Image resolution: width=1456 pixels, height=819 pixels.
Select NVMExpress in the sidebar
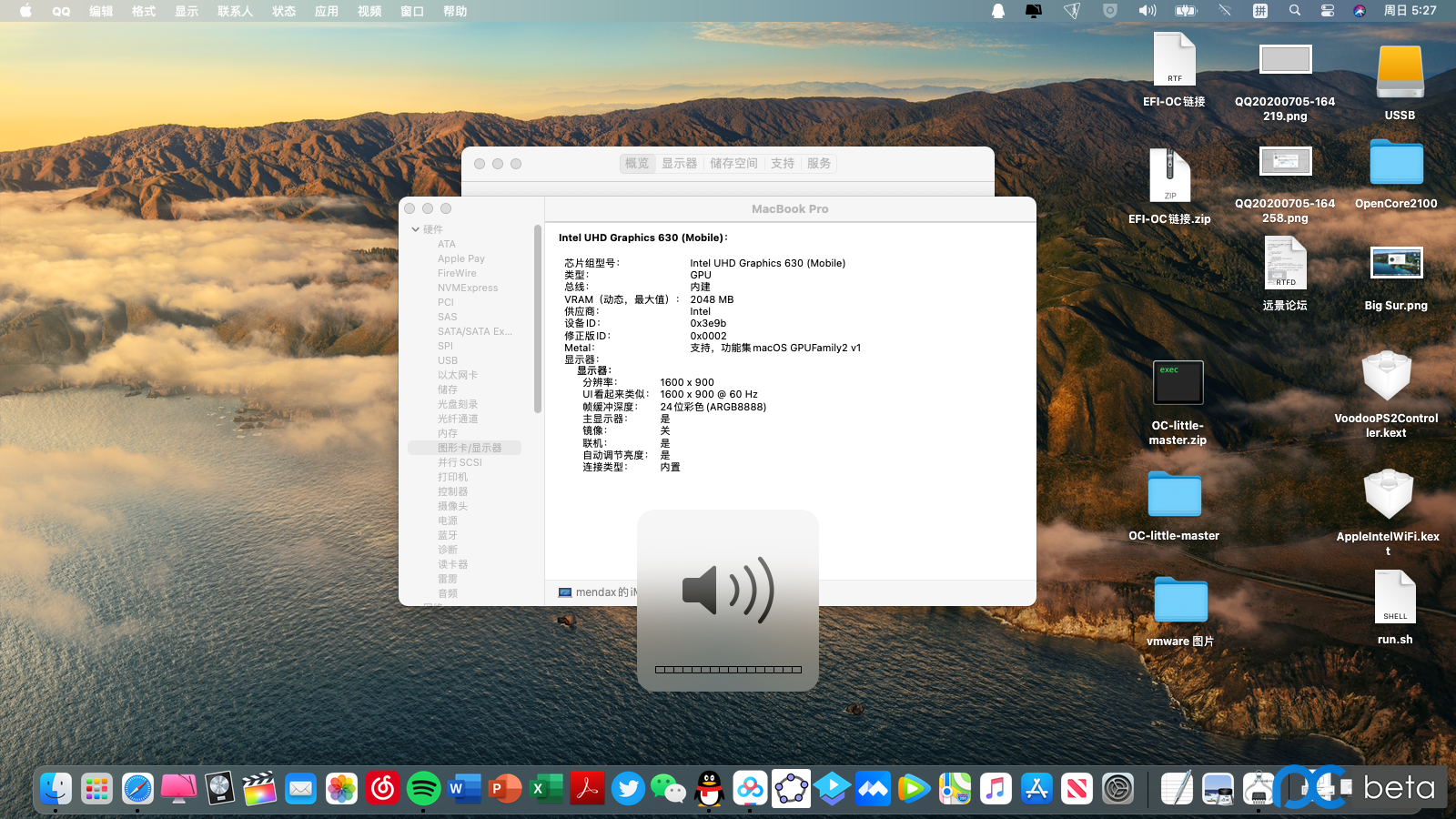click(x=468, y=288)
